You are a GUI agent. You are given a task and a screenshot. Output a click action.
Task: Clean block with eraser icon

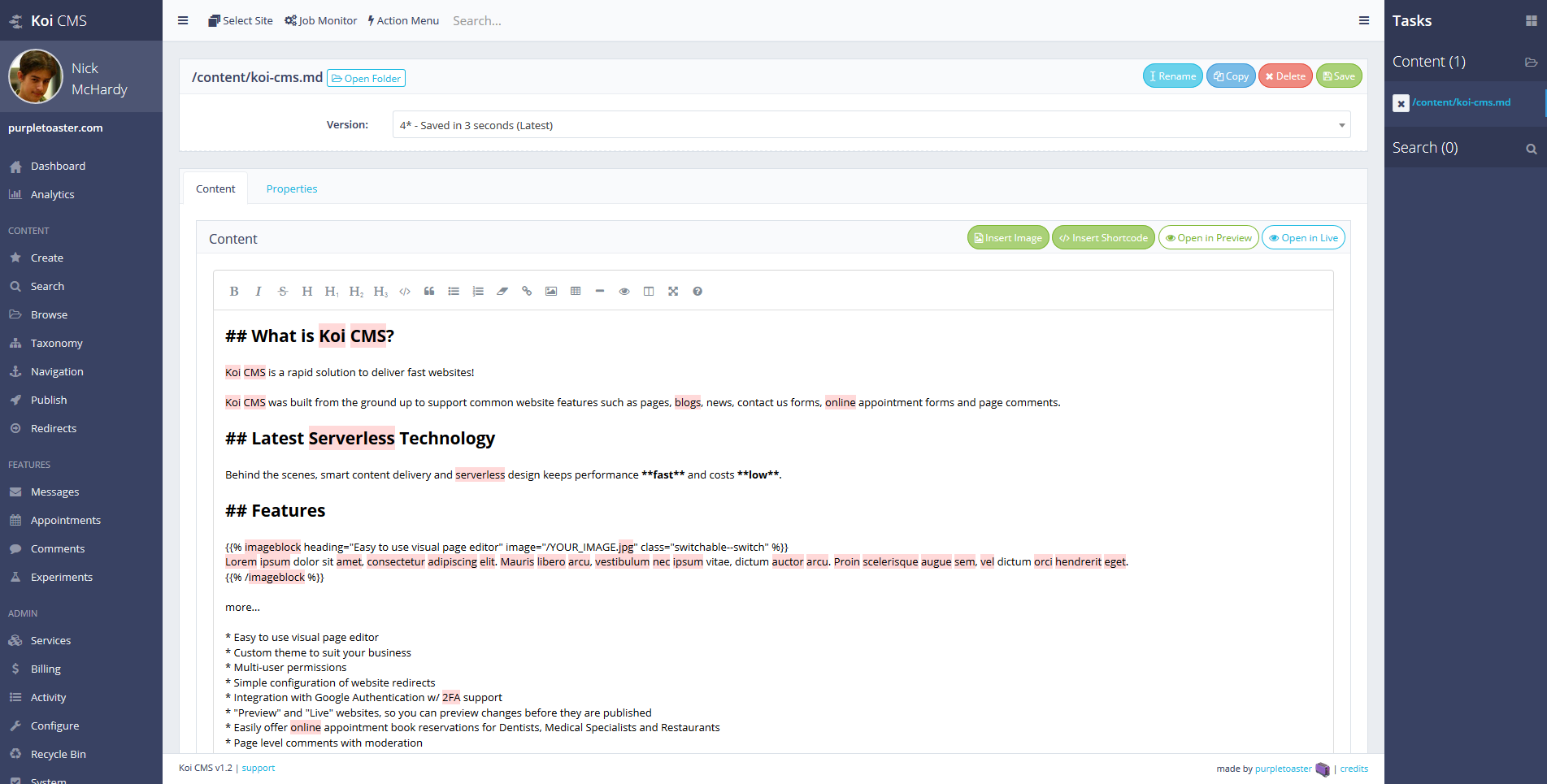coord(502,291)
